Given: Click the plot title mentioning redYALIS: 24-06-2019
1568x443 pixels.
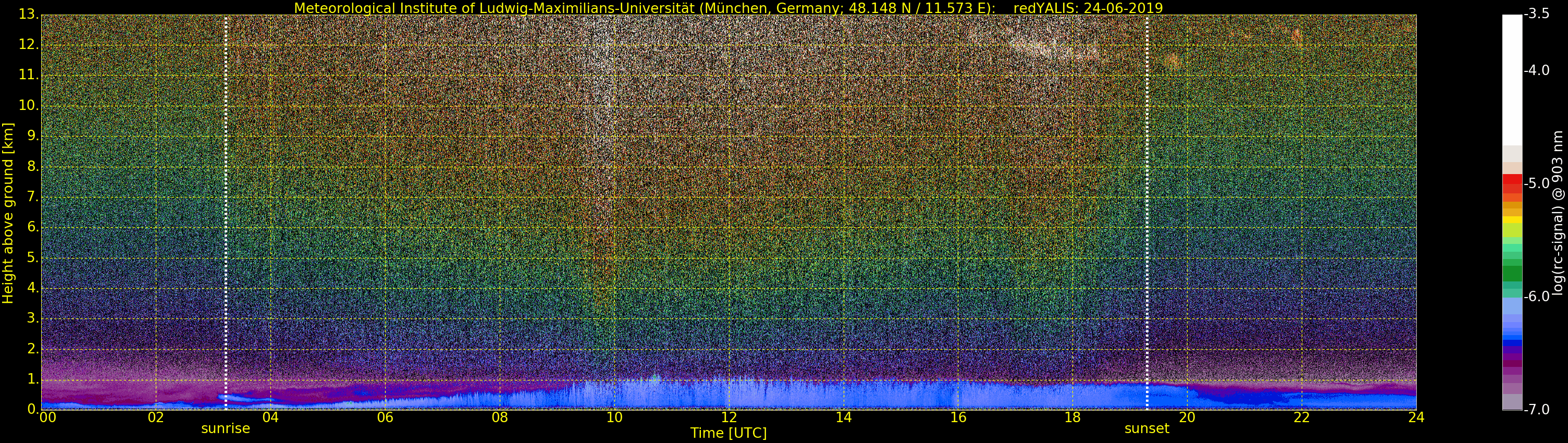Looking at the screenshot, I should click(x=728, y=8).
